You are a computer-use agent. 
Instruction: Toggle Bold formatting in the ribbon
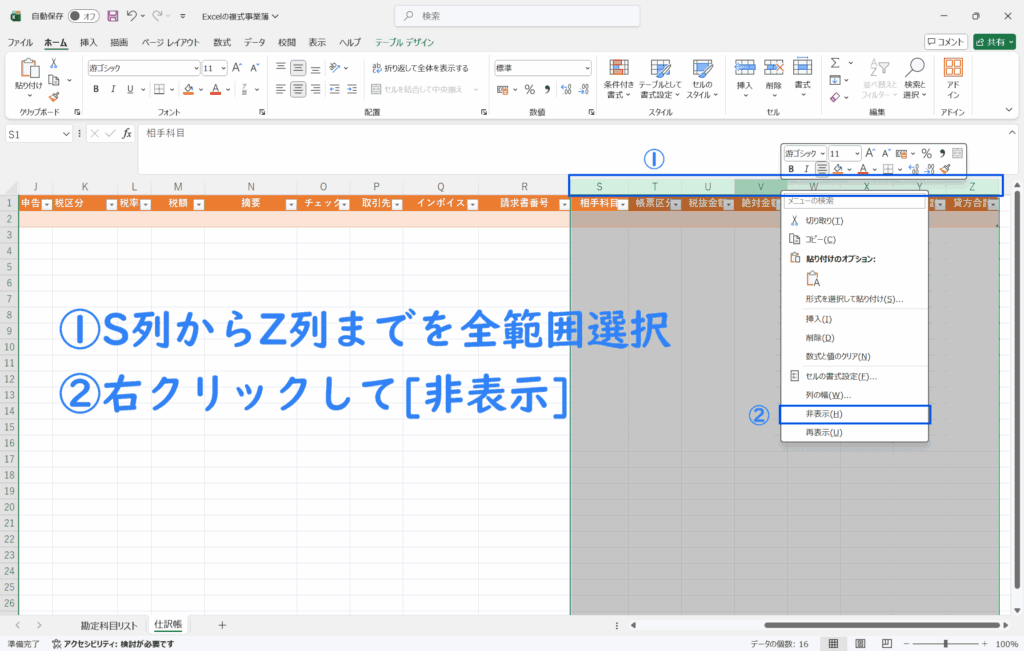coord(96,89)
